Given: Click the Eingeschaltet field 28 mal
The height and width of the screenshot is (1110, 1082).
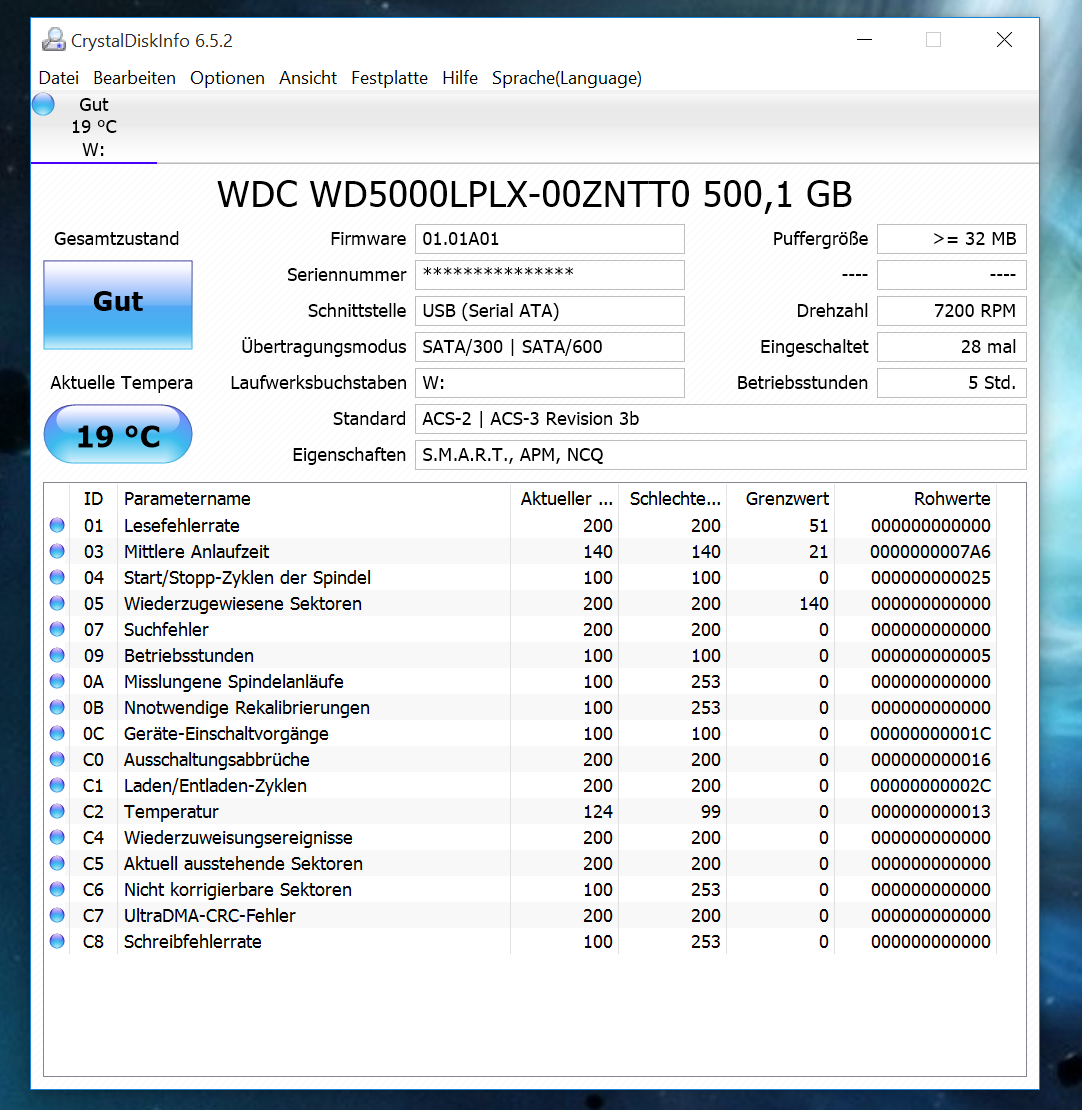Looking at the screenshot, I should 952,347.
